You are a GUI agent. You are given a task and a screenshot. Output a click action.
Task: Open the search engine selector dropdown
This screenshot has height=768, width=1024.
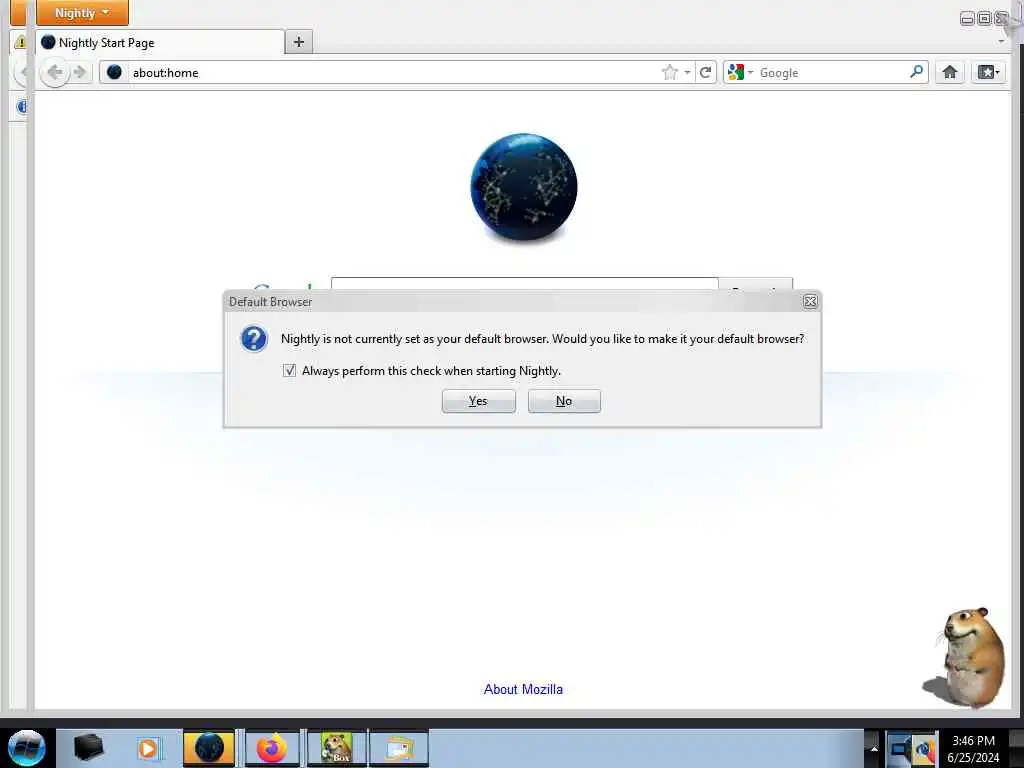(x=740, y=72)
